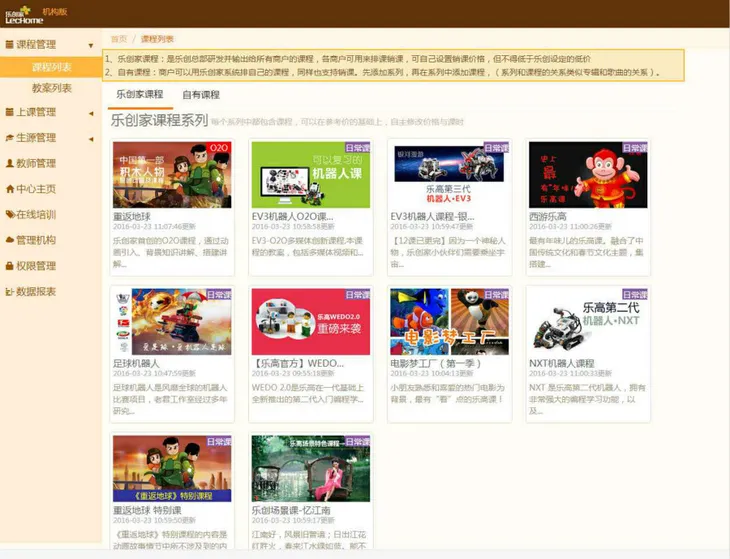Open the 西游乐高 course title
Viewport: 730px width, 559px height.
tap(548, 216)
